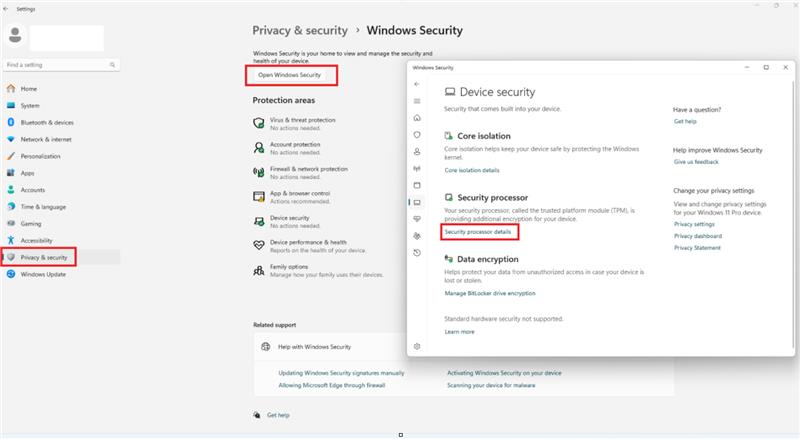The height and width of the screenshot is (439, 800).
Task: Go to Home icon in Windows Security sidebar
Action: (x=417, y=118)
